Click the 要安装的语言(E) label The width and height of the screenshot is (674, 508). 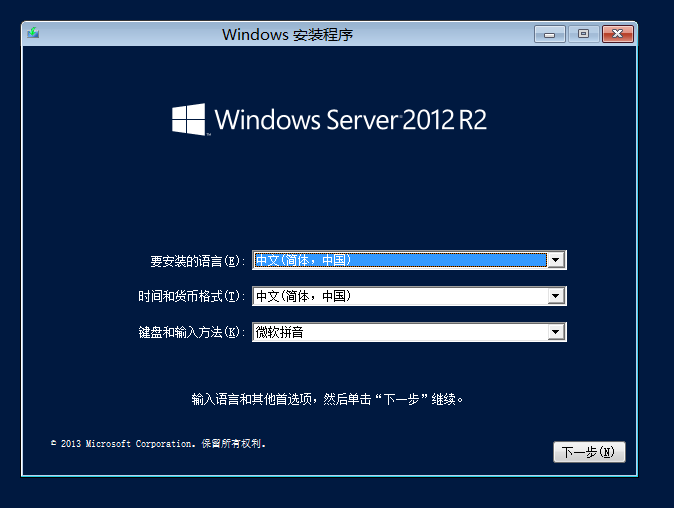197,261
